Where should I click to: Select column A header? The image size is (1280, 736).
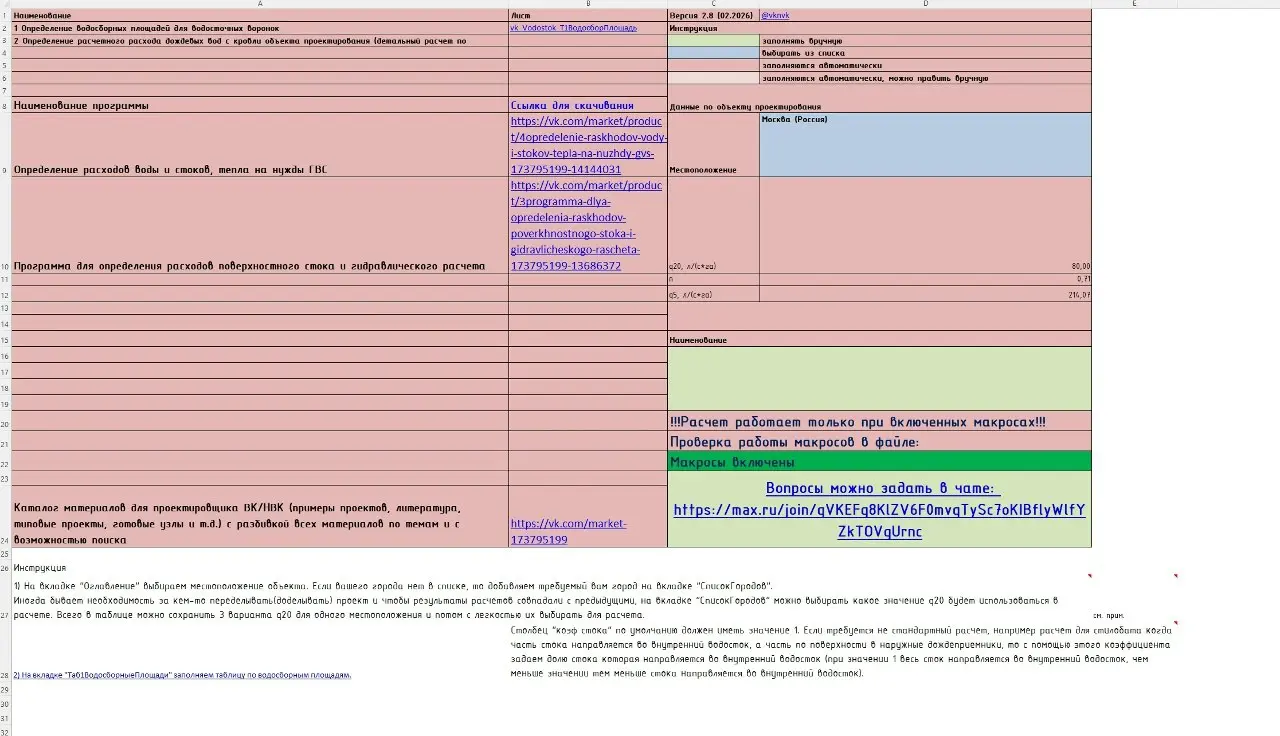[x=260, y=4]
